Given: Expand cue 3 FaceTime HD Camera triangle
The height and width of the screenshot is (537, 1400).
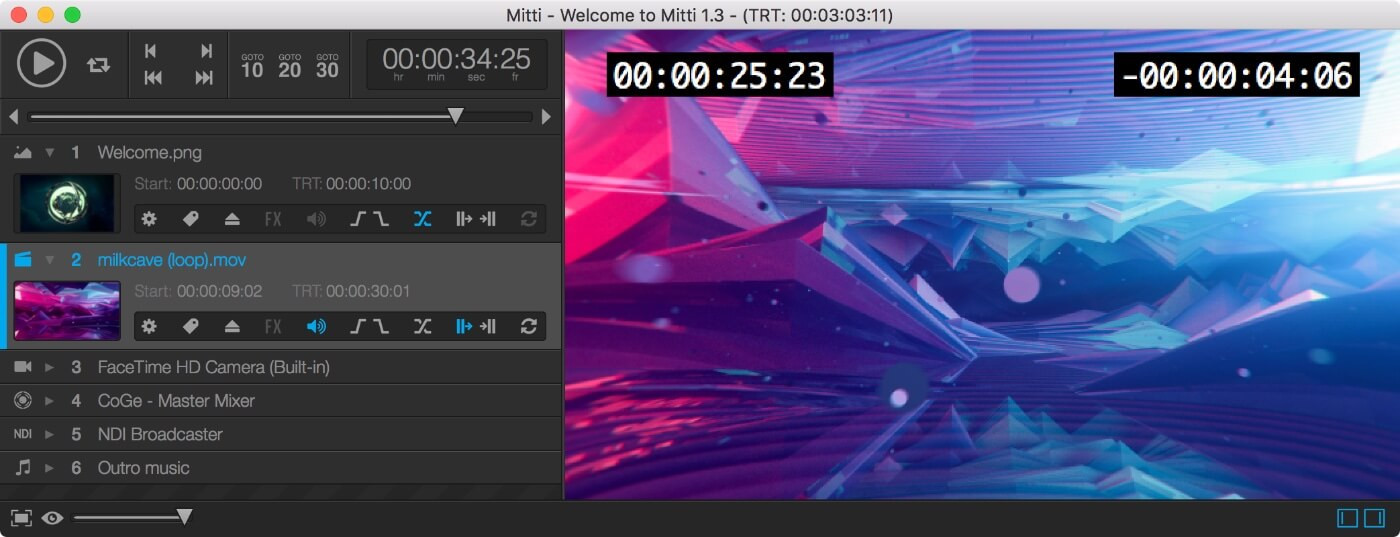Looking at the screenshot, I should (x=49, y=367).
